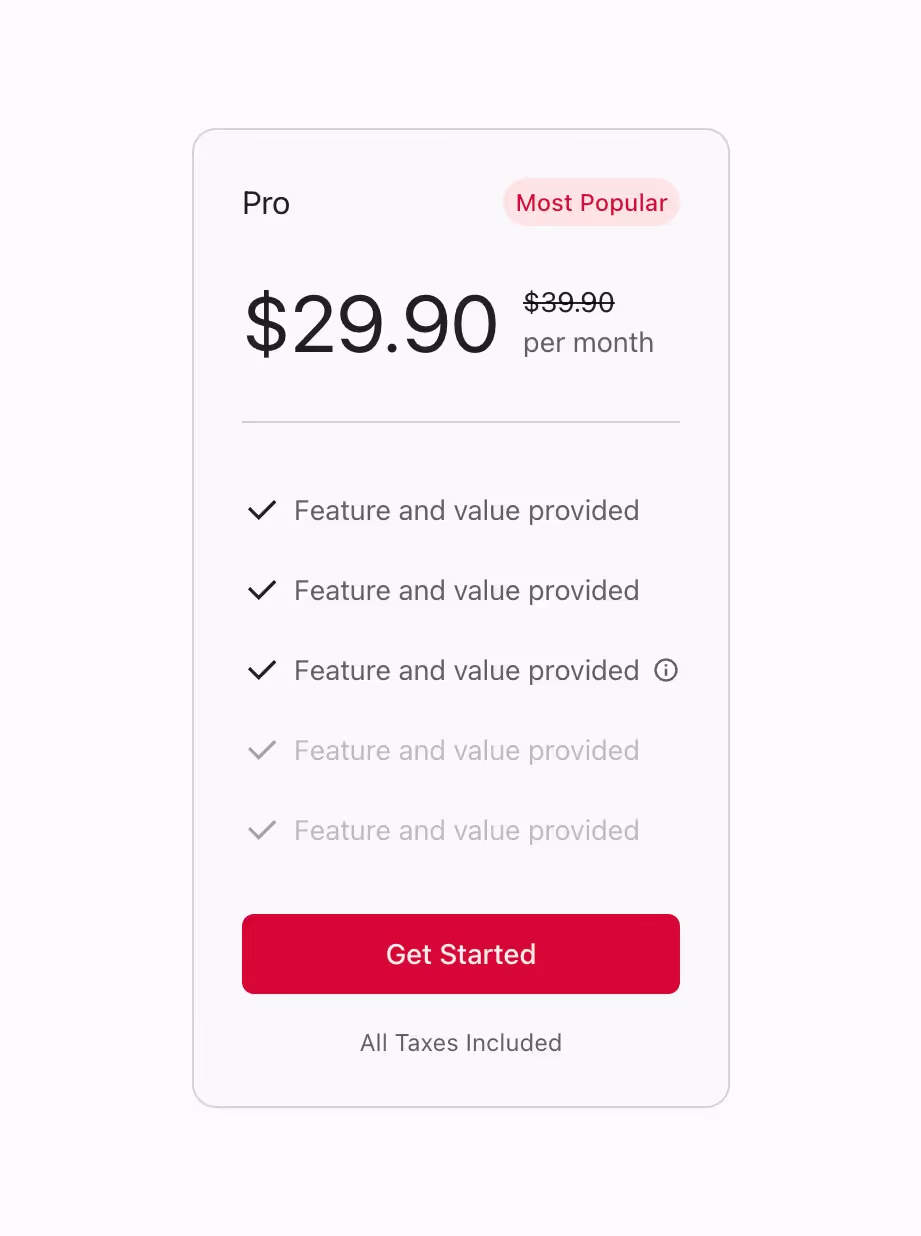Click the info icon beside third feature
Screen dimensions: 921x1236
(x=666, y=670)
